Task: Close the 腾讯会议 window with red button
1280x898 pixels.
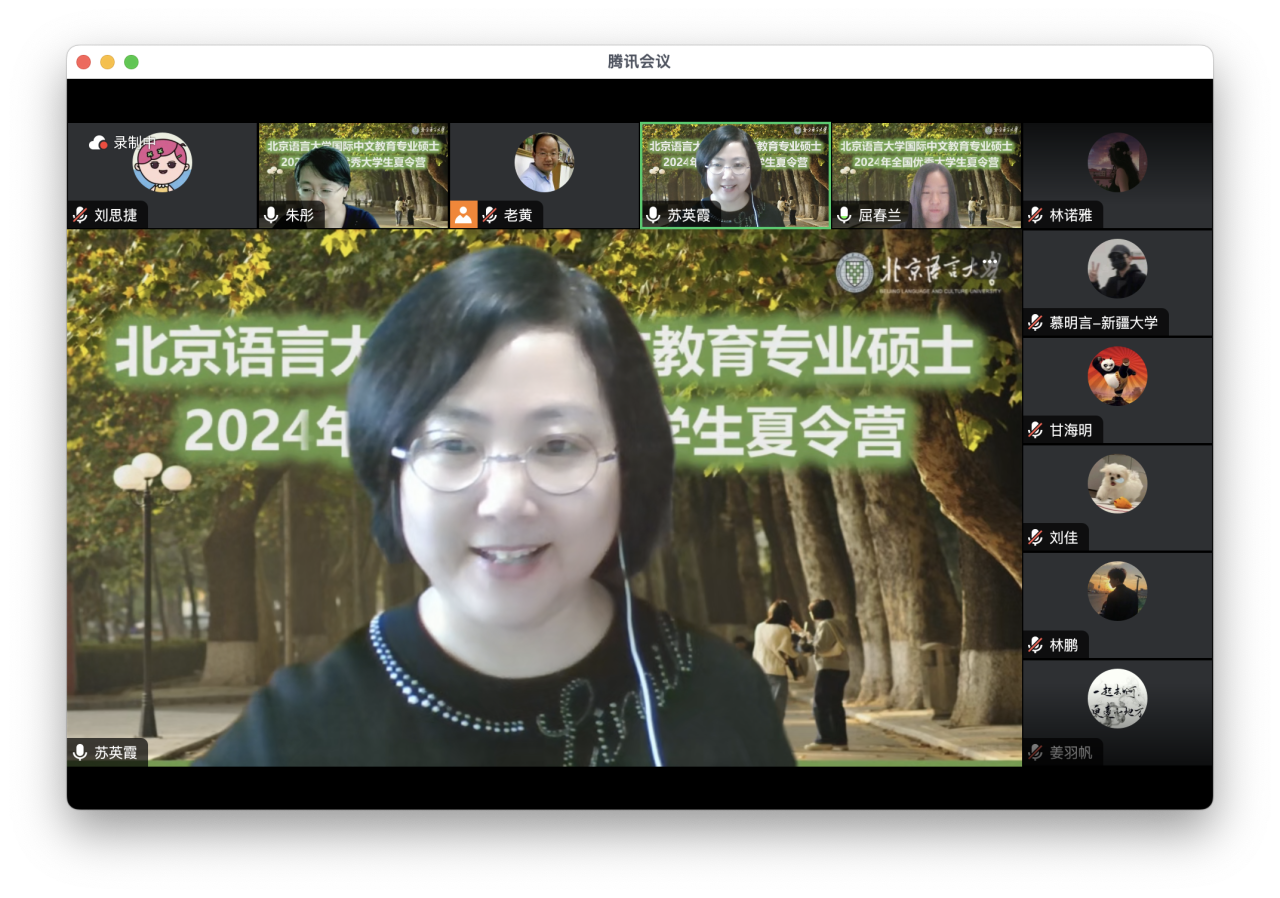Action: (x=84, y=62)
